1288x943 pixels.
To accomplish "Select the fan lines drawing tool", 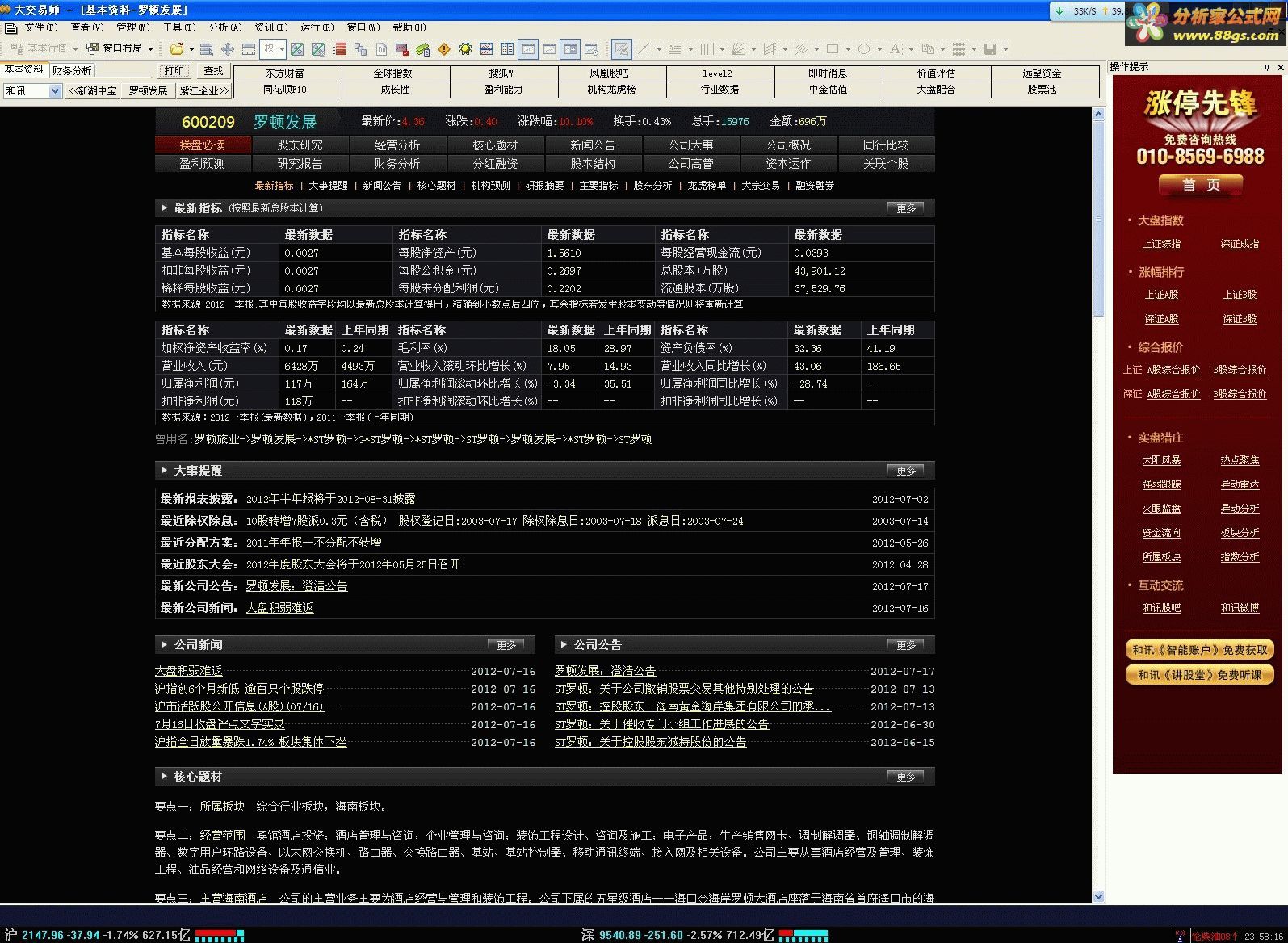I will 739,49.
